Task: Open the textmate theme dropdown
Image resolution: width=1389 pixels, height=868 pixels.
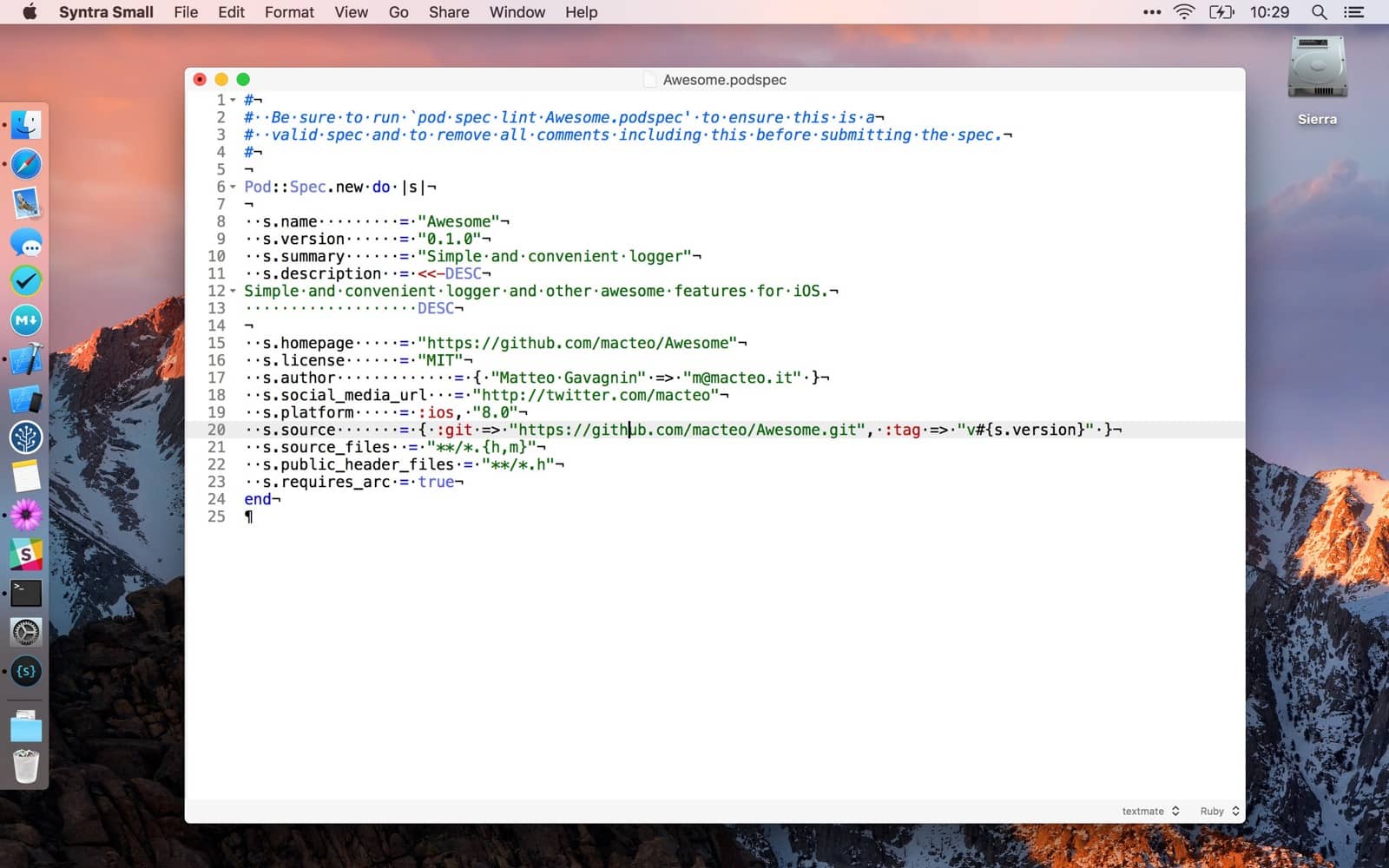Action: [x=1150, y=811]
